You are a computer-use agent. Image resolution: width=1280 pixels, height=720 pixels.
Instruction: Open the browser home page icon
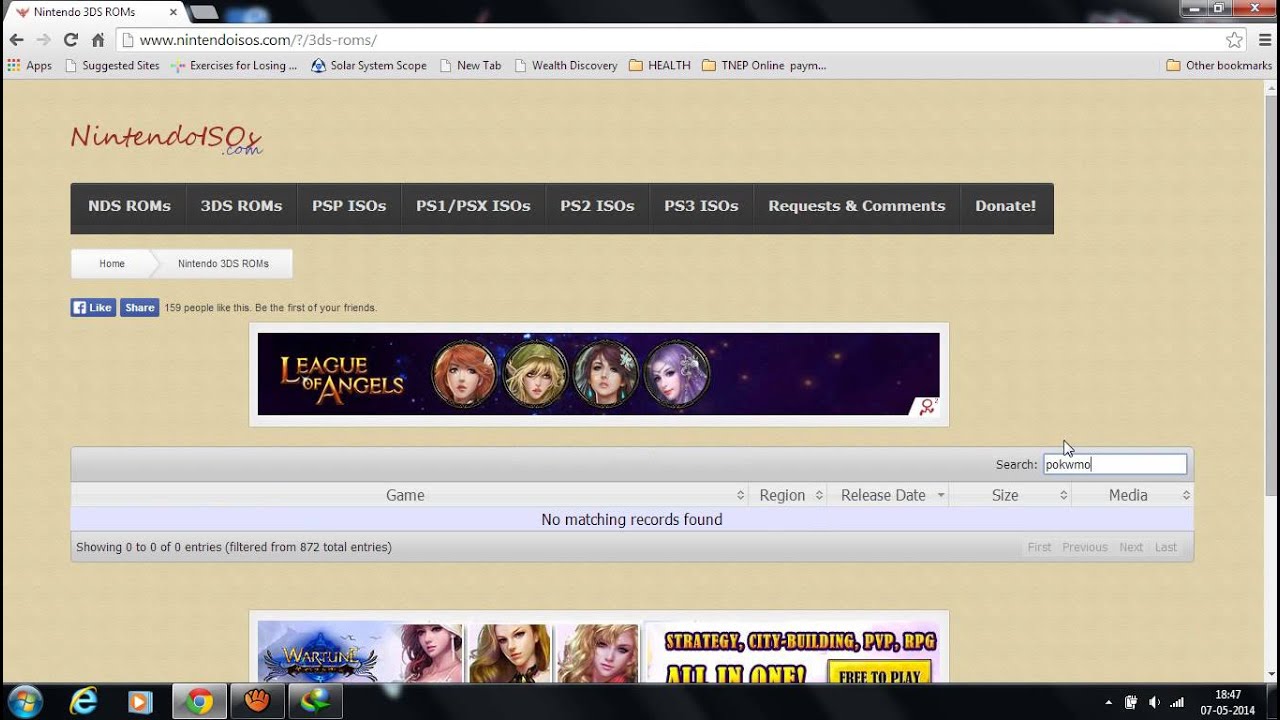point(98,40)
